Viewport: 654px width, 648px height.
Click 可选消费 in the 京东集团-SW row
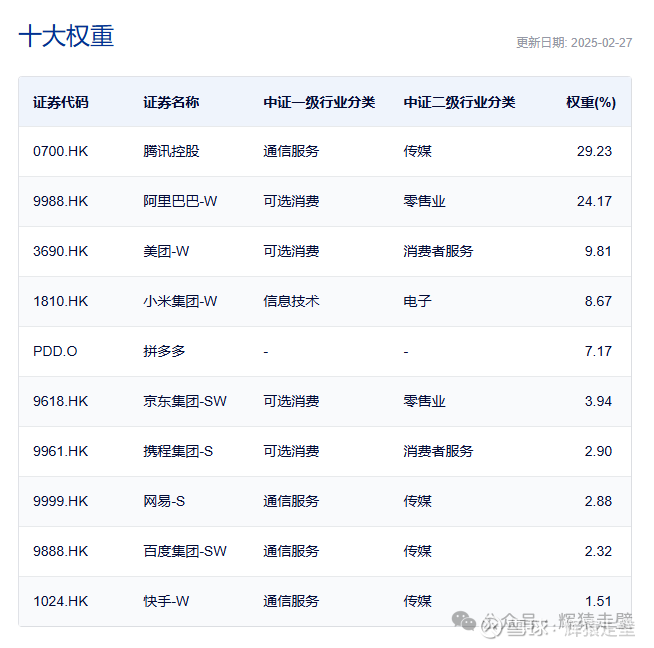tap(291, 401)
